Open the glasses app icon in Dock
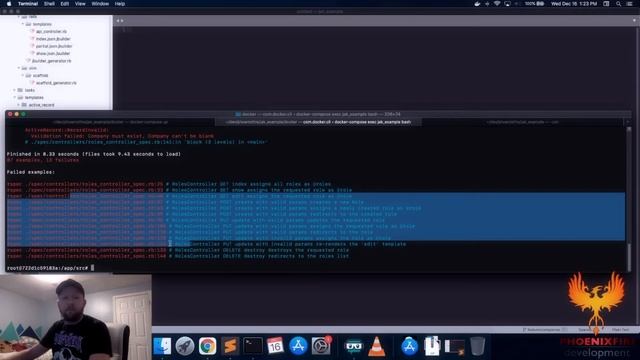 [353, 346]
